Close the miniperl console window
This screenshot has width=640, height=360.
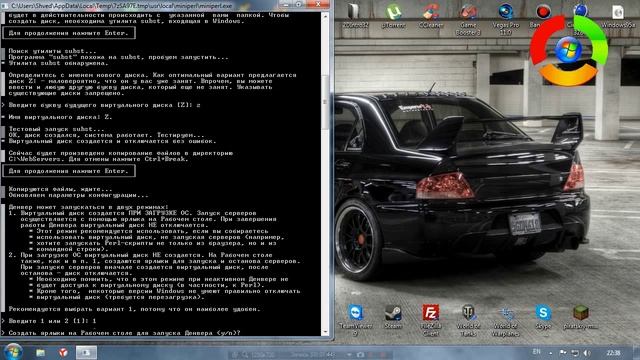(318, 4)
